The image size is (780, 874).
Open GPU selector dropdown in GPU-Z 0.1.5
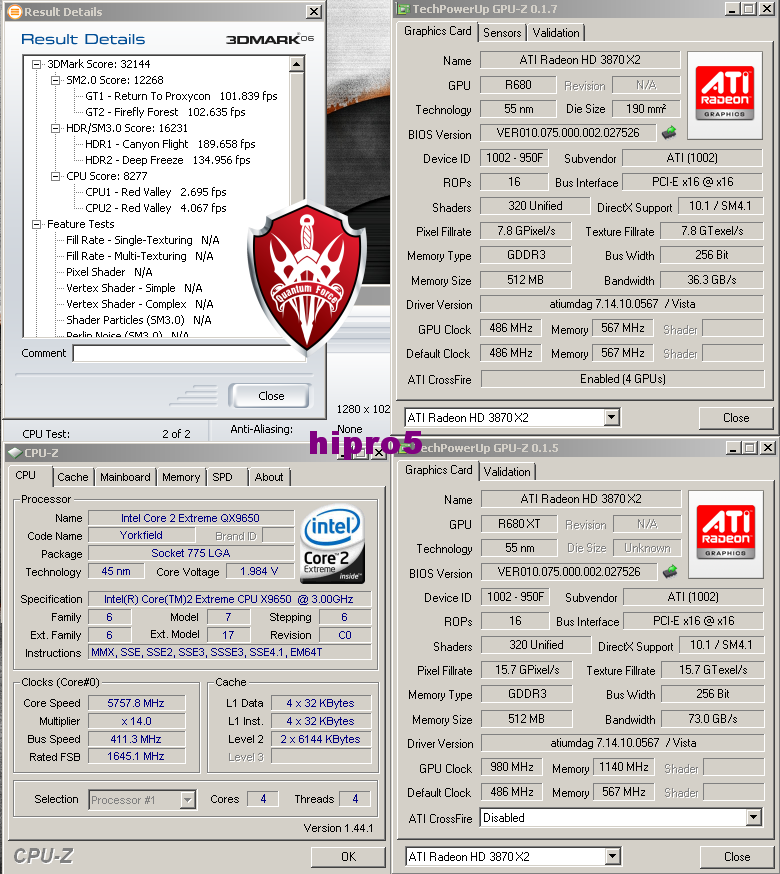click(613, 856)
